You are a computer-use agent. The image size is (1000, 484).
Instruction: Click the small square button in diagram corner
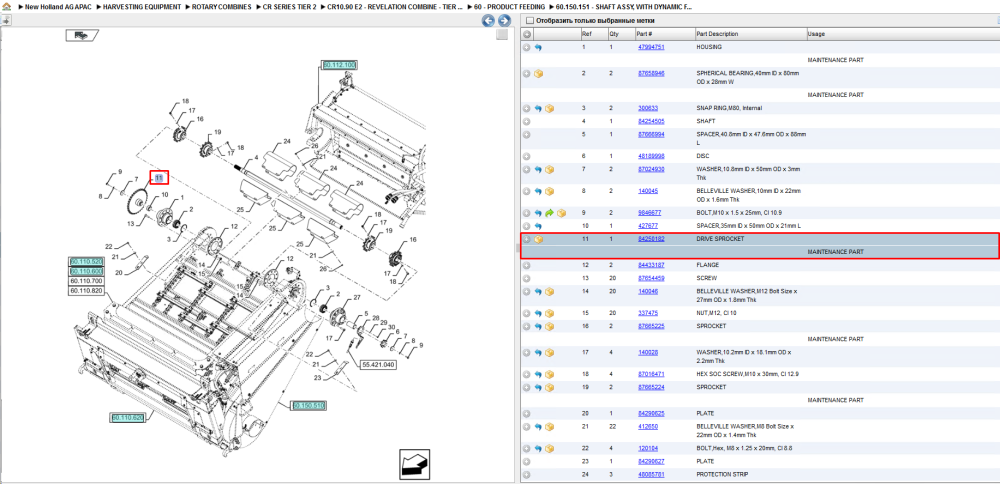click(x=503, y=34)
